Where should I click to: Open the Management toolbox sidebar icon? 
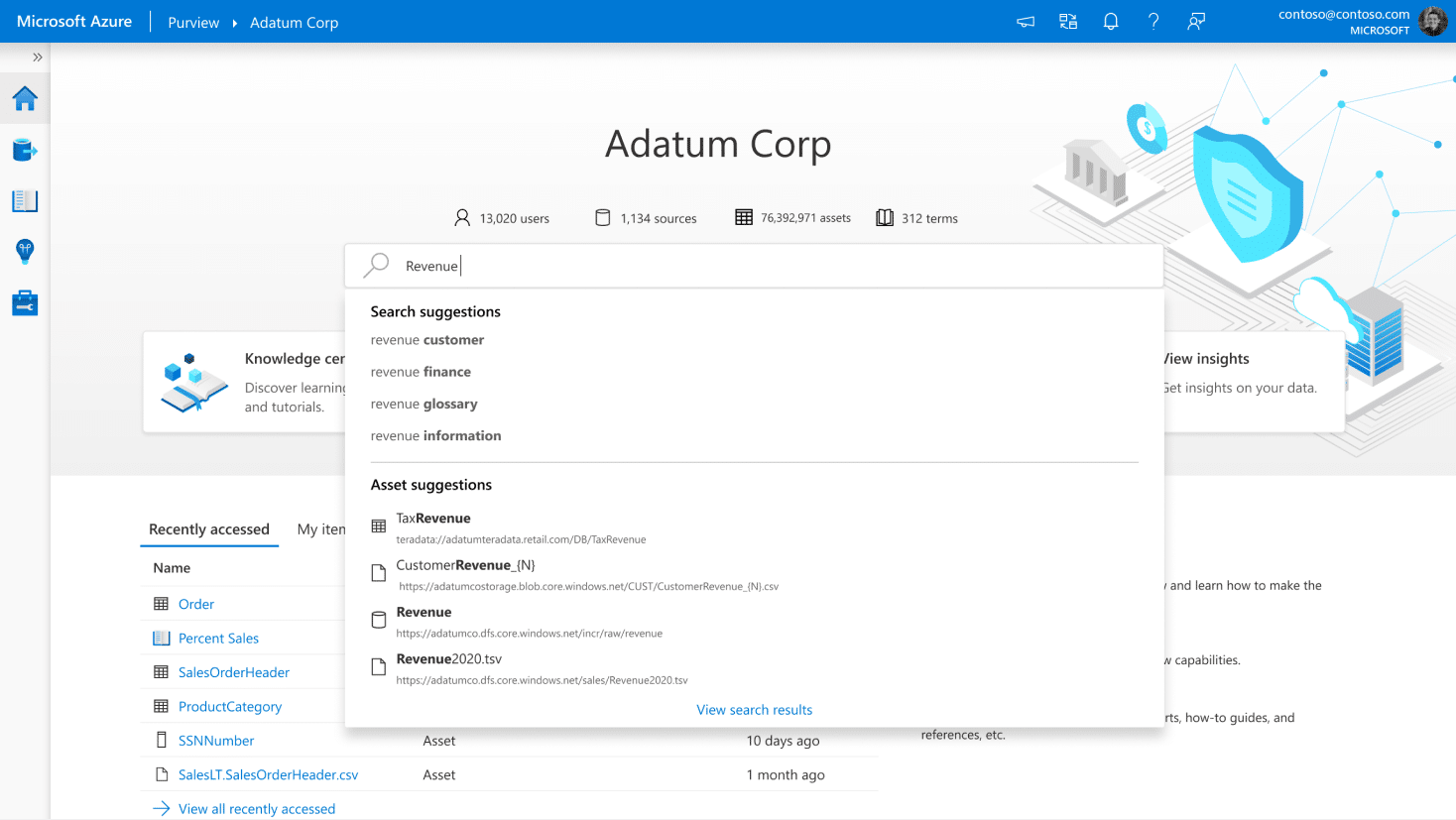[x=25, y=303]
